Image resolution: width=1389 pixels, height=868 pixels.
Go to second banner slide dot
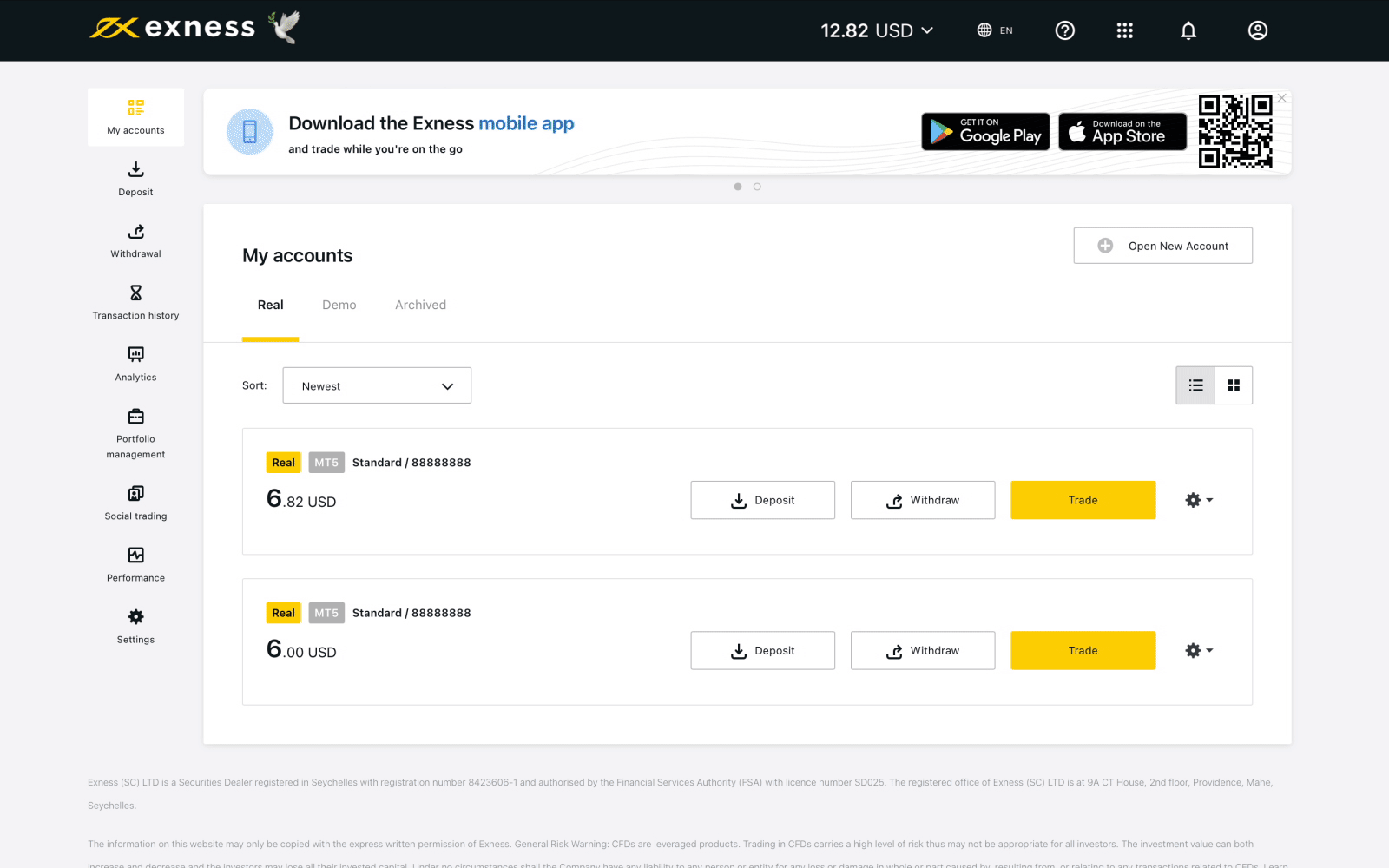click(x=757, y=187)
